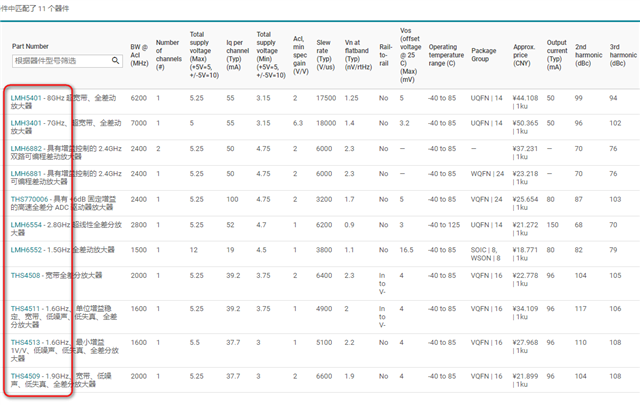Image resolution: width=640 pixels, height=405 pixels.
Task: Sort by Number of channels column header
Action: coord(169,55)
